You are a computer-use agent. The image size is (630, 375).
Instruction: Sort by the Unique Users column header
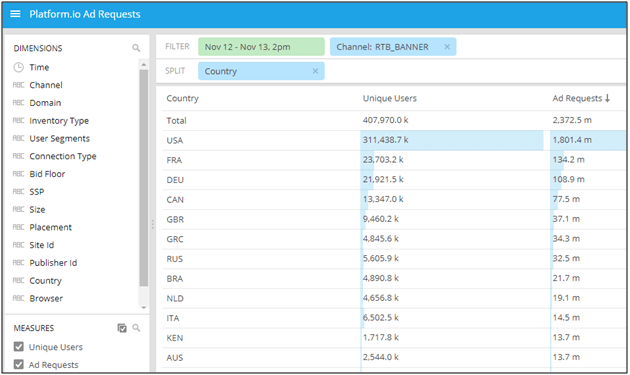389,98
